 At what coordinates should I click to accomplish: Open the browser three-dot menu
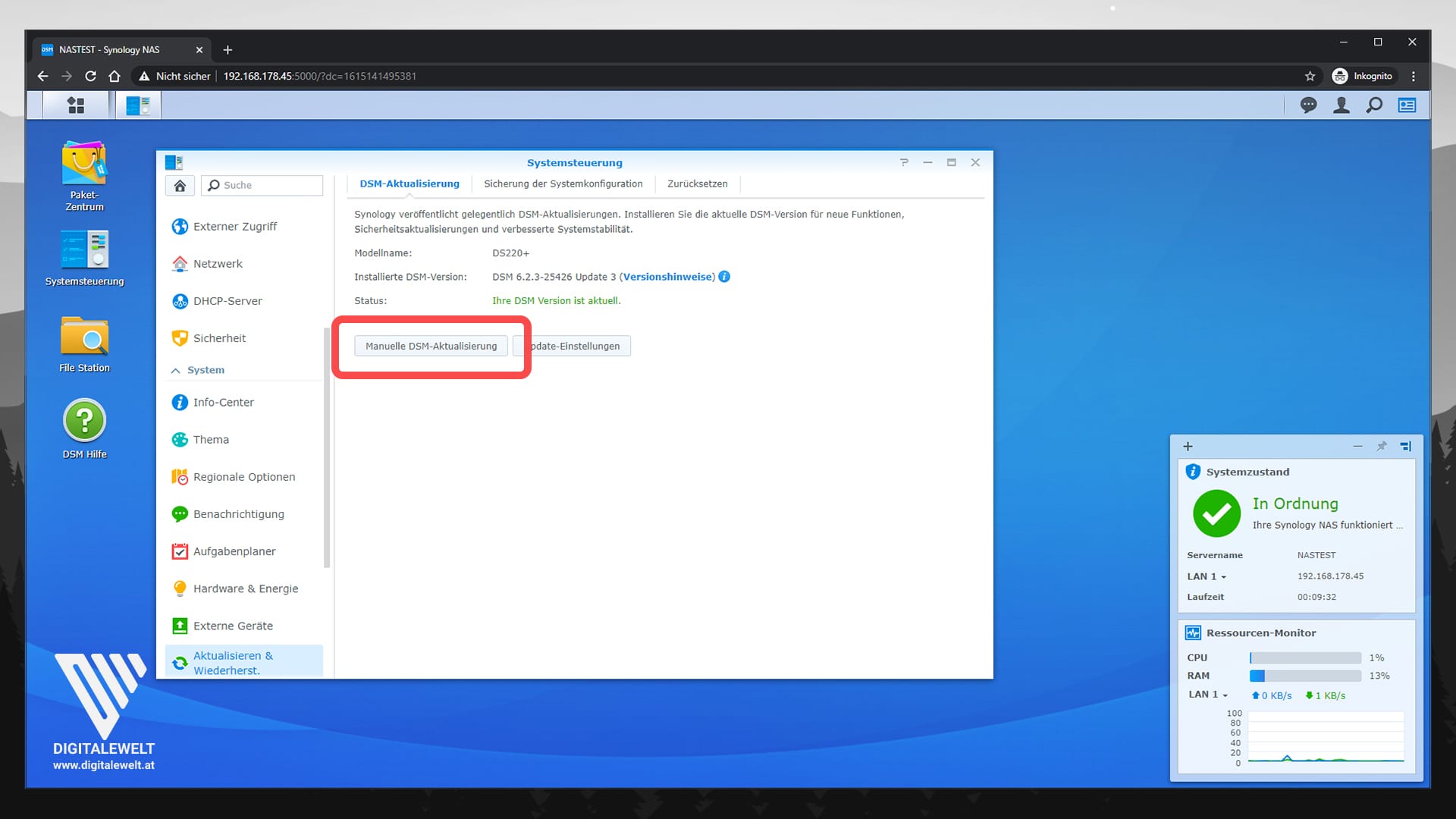pos(1414,77)
